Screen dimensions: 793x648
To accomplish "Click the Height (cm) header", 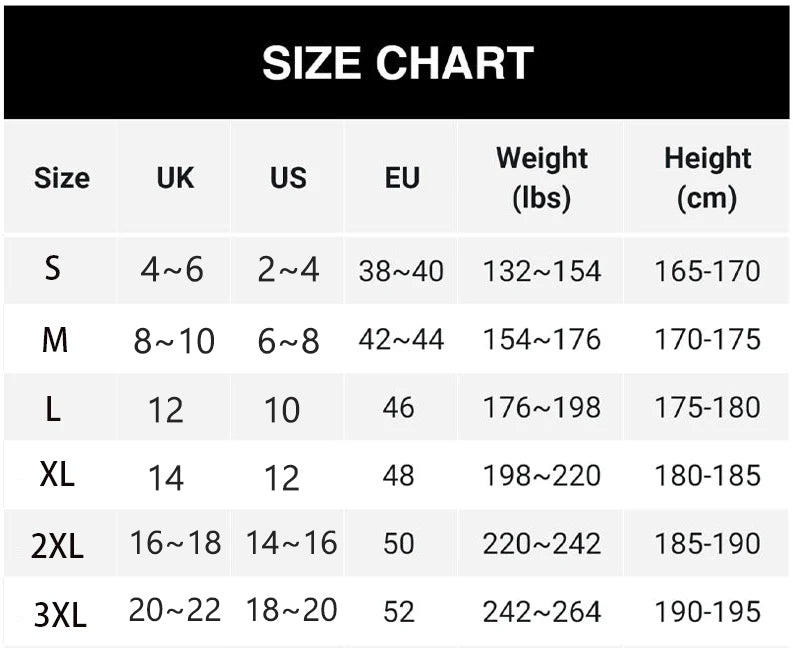I will [x=707, y=178].
